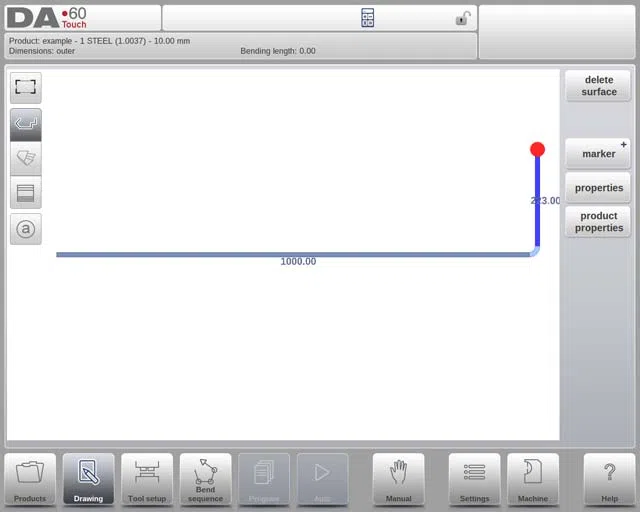Open the bend list table view icon
Image resolution: width=640 pixels, height=512 pixels.
click(x=26, y=193)
